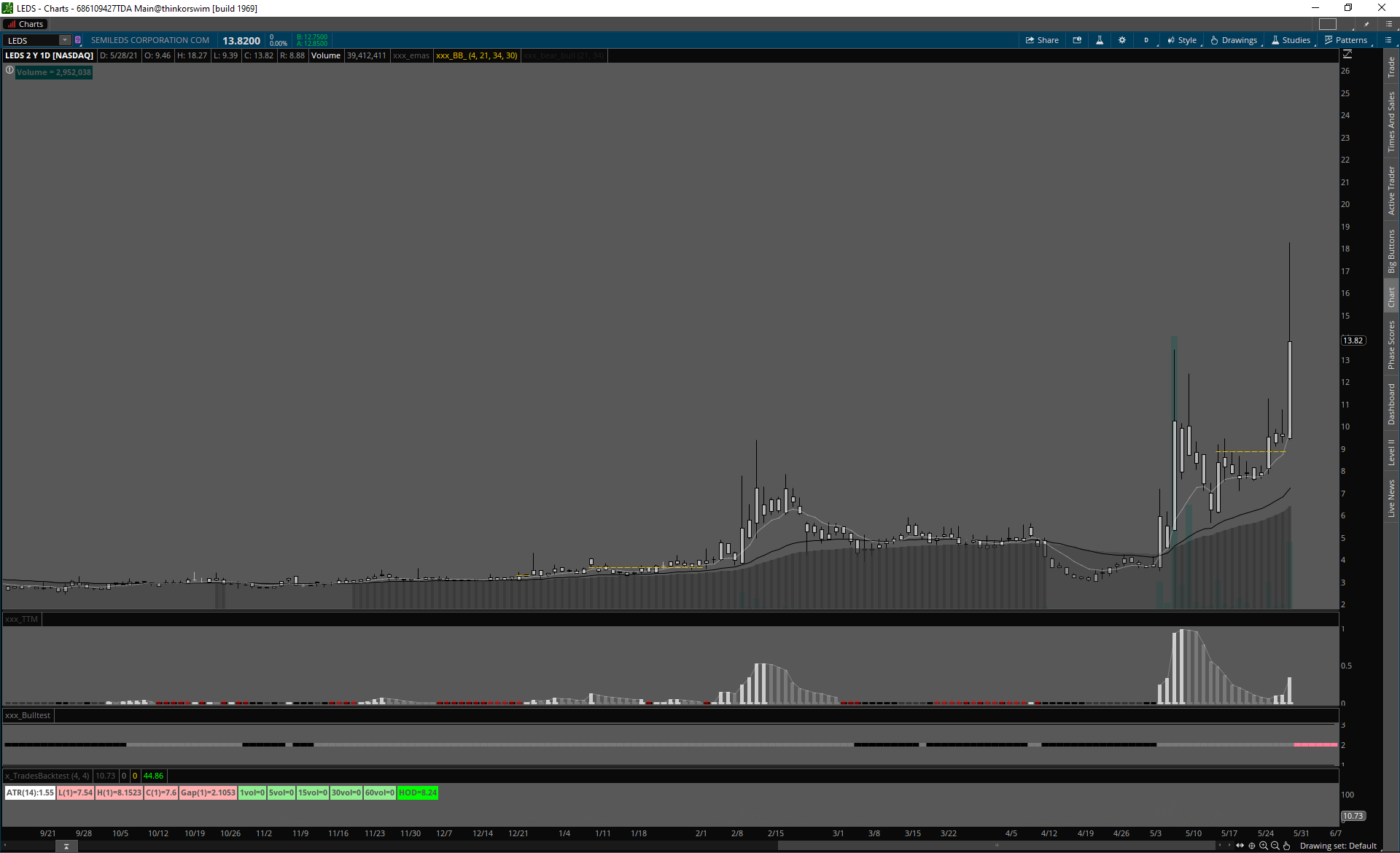Activate the crosshair cursor icon
The height and width of the screenshot is (853, 1400).
click(x=1252, y=846)
